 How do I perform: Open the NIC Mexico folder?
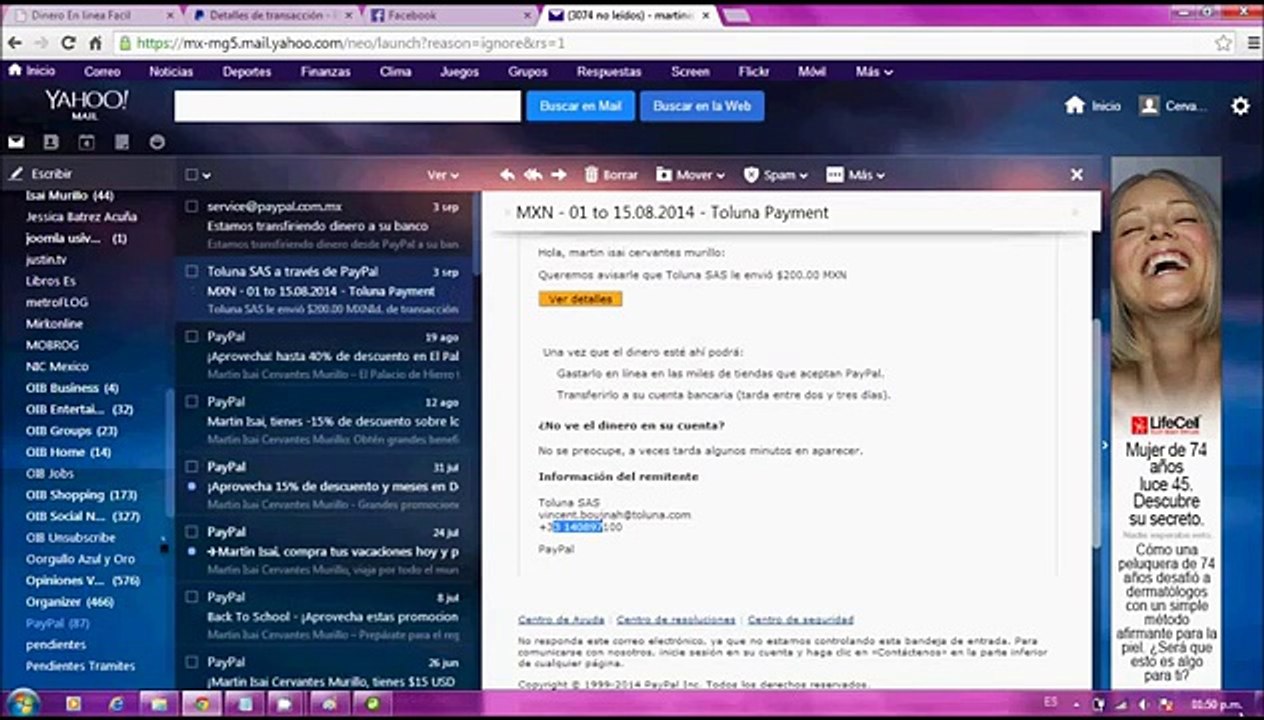pos(57,367)
